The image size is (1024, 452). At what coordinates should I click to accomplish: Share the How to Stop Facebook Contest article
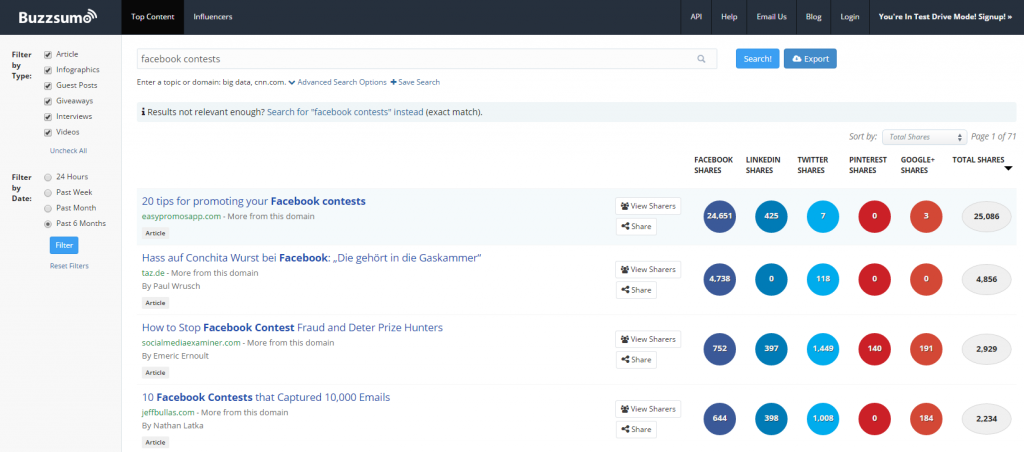(636, 360)
